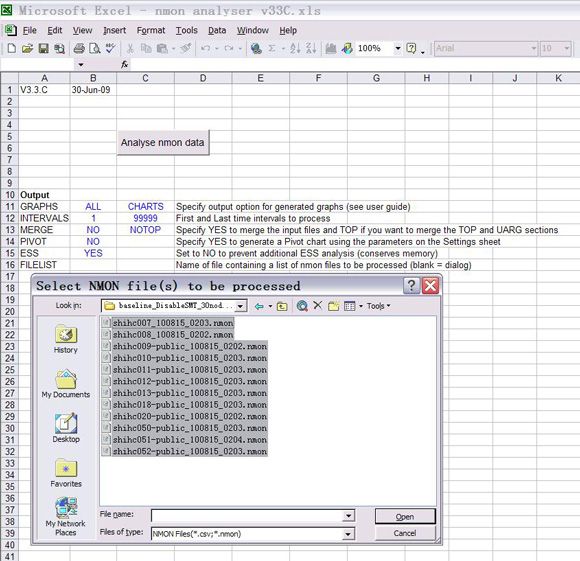Viewport: 580px width, 561px height.
Task: Expand the Arial font name dropdown
Action: [x=533, y=48]
